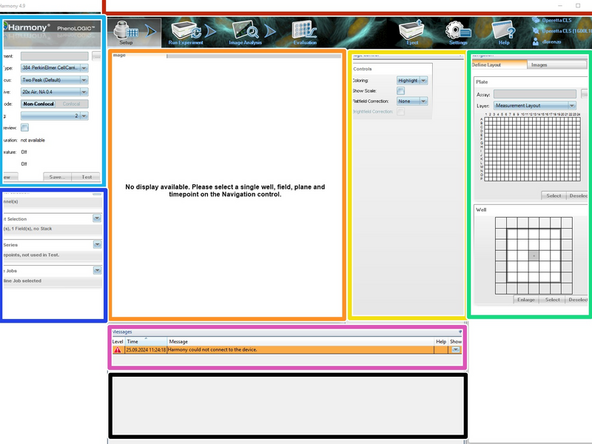Open the Settings gear icon
The width and height of the screenshot is (592, 444).
[458, 32]
